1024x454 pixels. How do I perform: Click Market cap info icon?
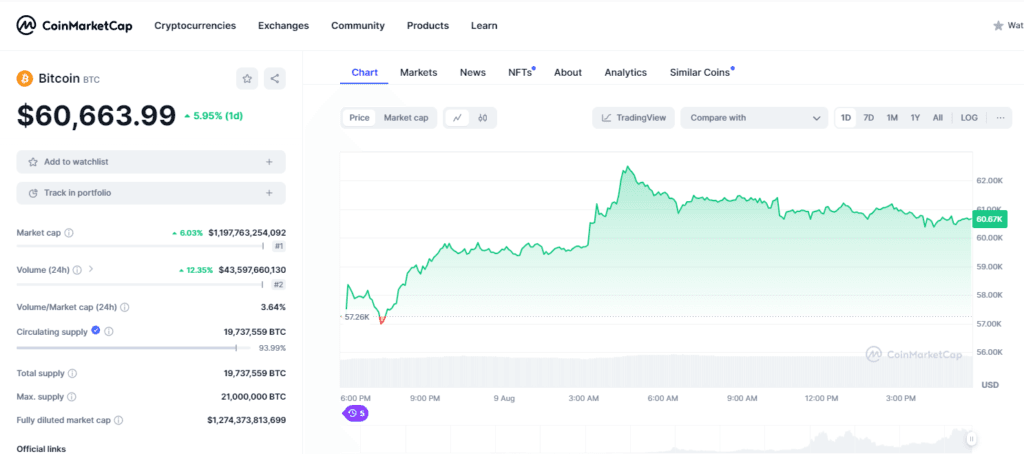pos(69,233)
